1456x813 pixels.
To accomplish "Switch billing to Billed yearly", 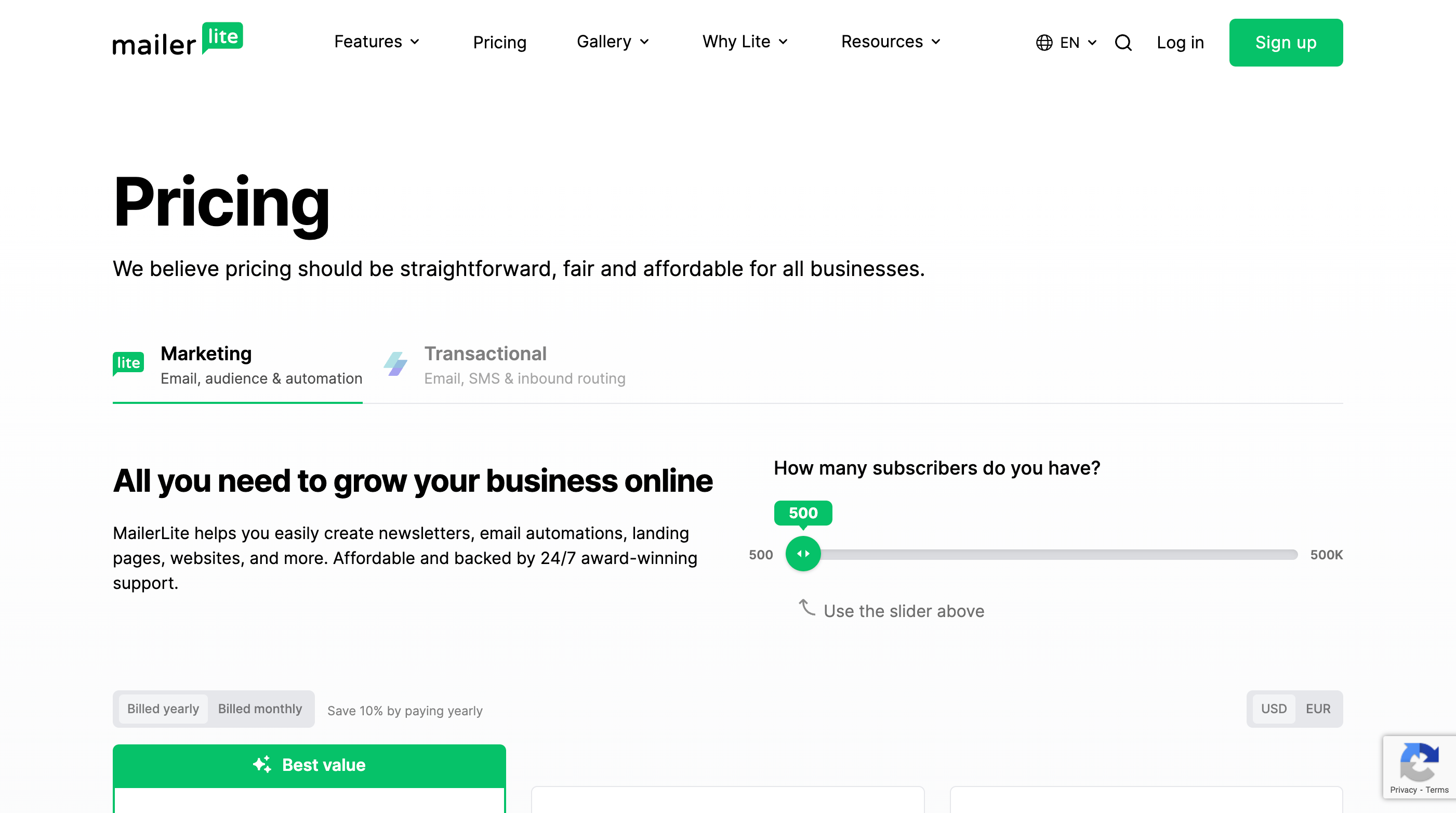I will [163, 709].
